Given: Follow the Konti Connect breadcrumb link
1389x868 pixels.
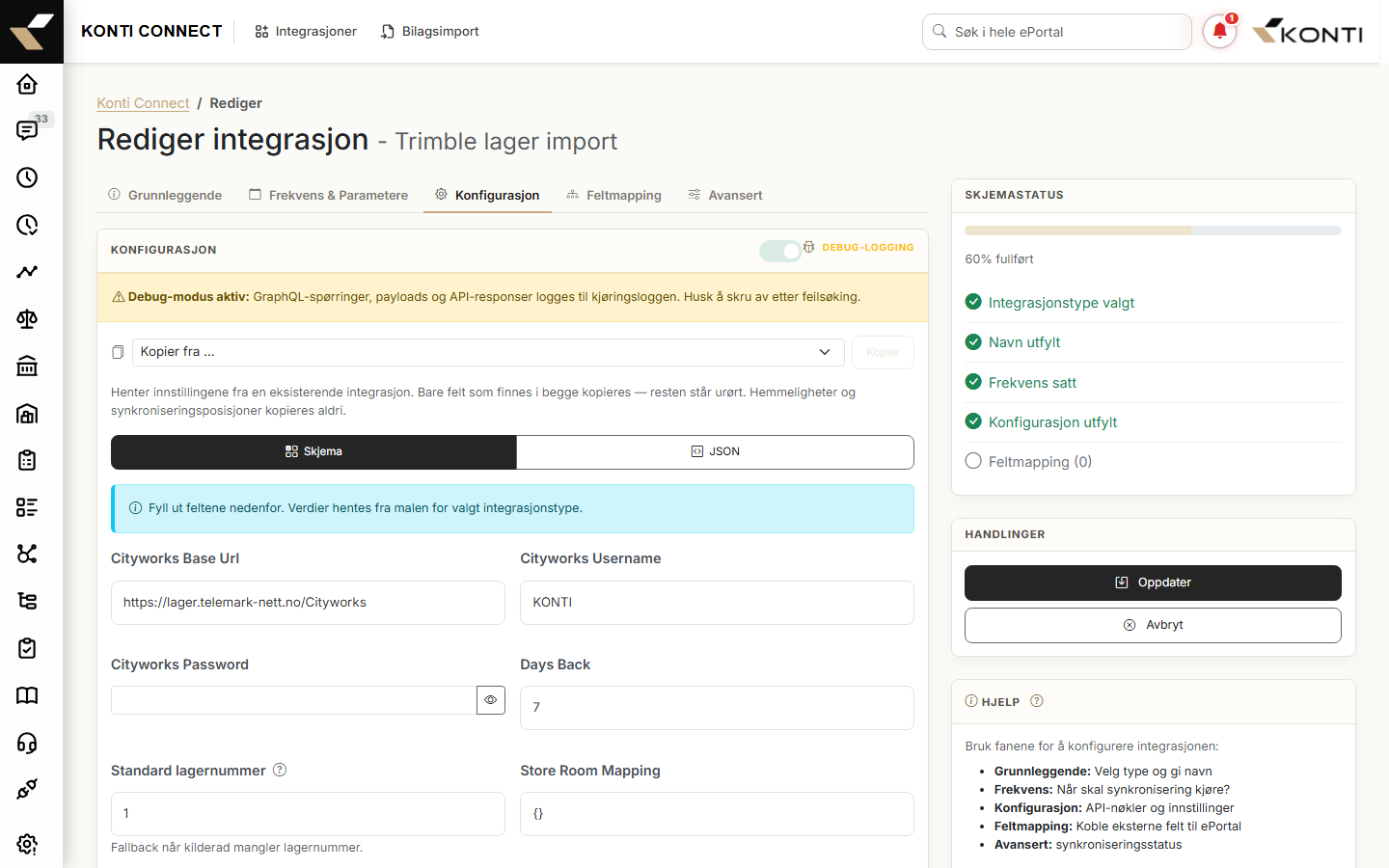Looking at the screenshot, I should [143, 103].
